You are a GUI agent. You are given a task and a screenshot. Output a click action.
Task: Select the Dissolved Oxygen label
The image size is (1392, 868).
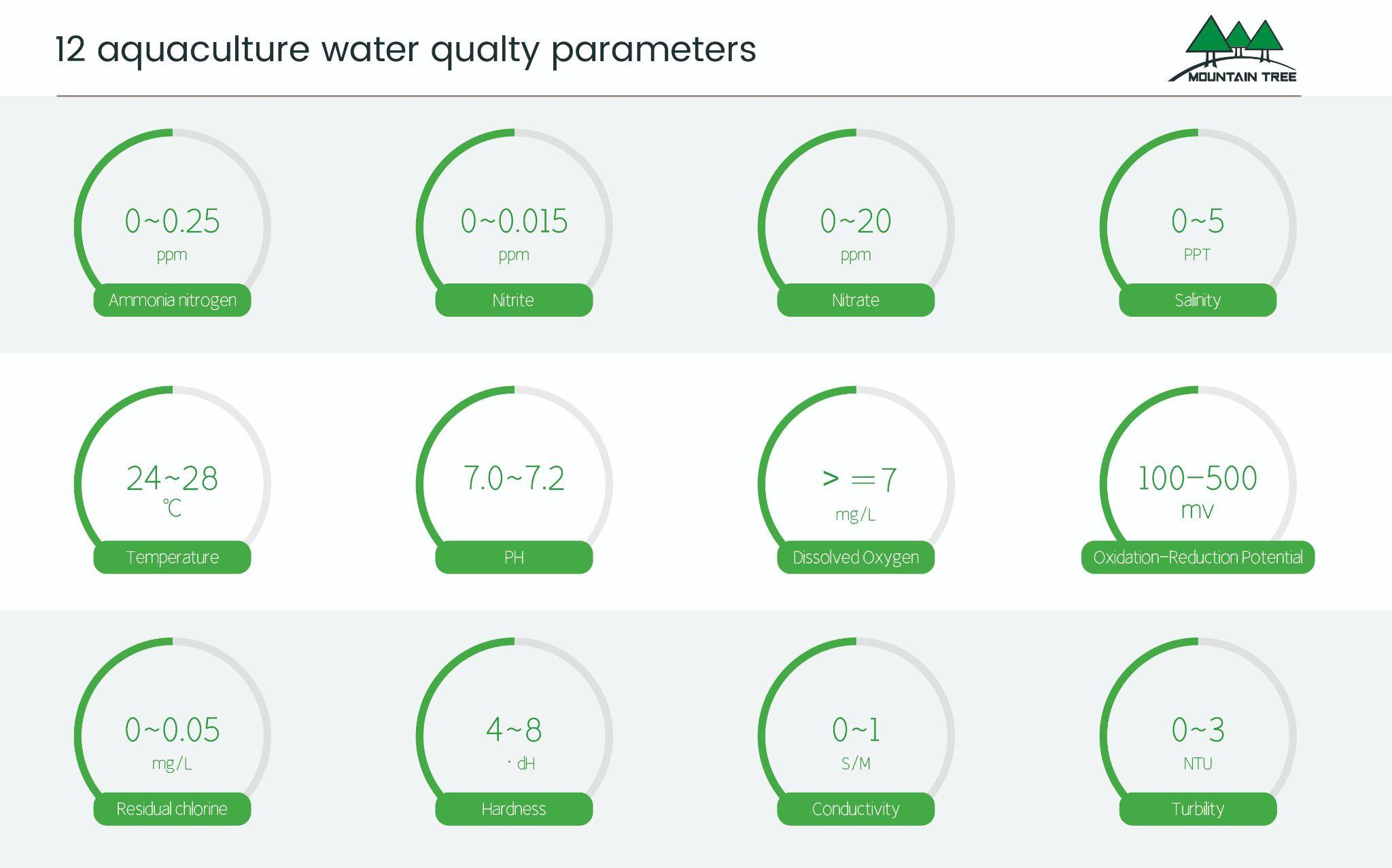(856, 557)
